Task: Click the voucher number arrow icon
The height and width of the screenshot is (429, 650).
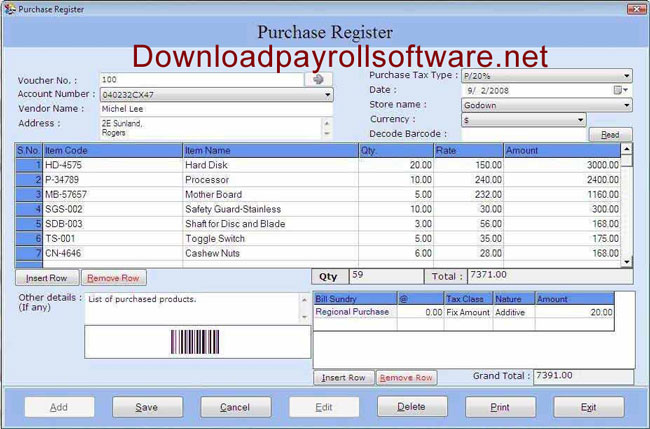Action: click(x=318, y=79)
